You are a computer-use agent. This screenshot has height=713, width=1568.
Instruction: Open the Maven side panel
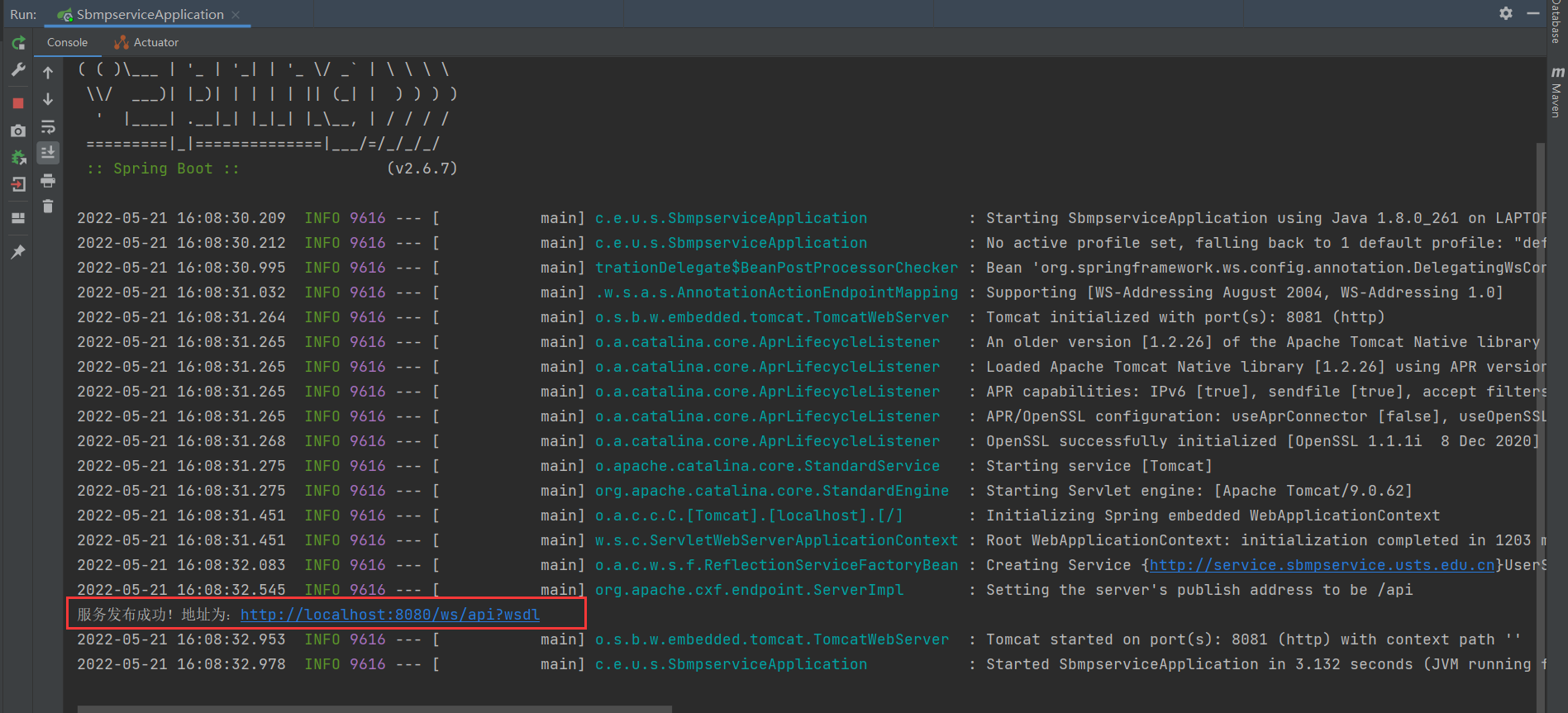click(1556, 92)
